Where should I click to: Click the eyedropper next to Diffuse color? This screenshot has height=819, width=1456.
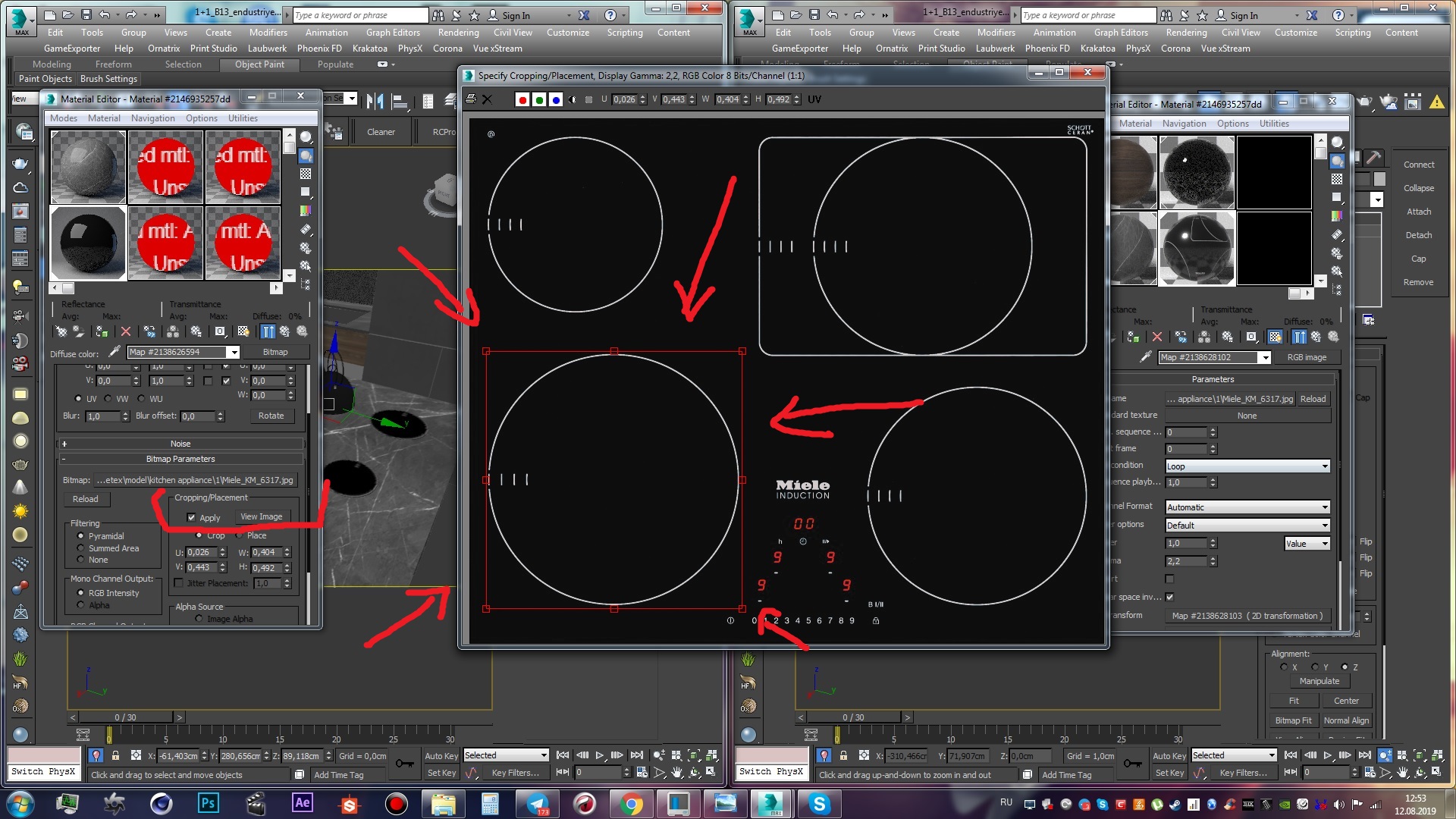click(x=115, y=352)
